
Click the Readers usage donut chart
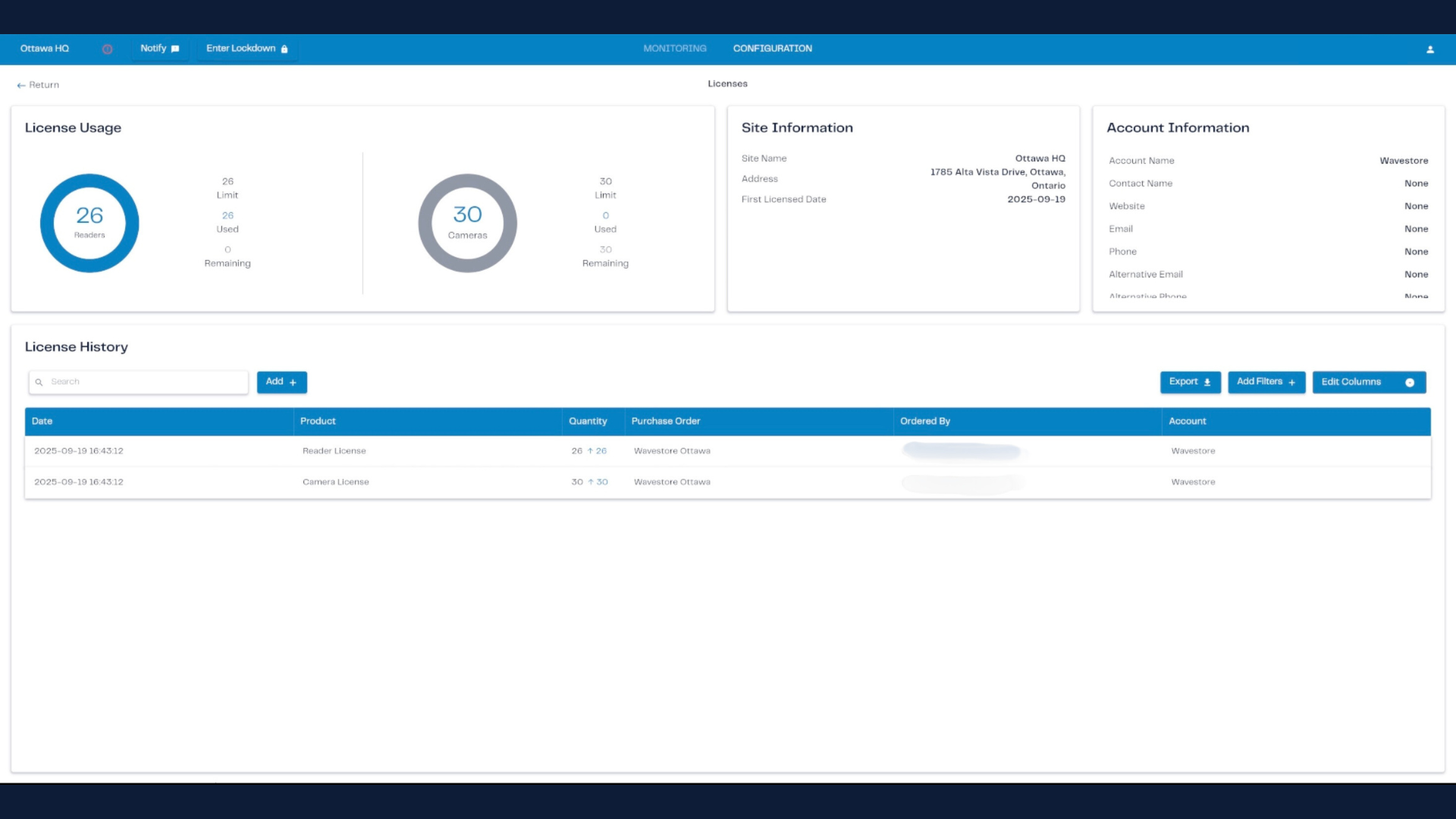[89, 223]
